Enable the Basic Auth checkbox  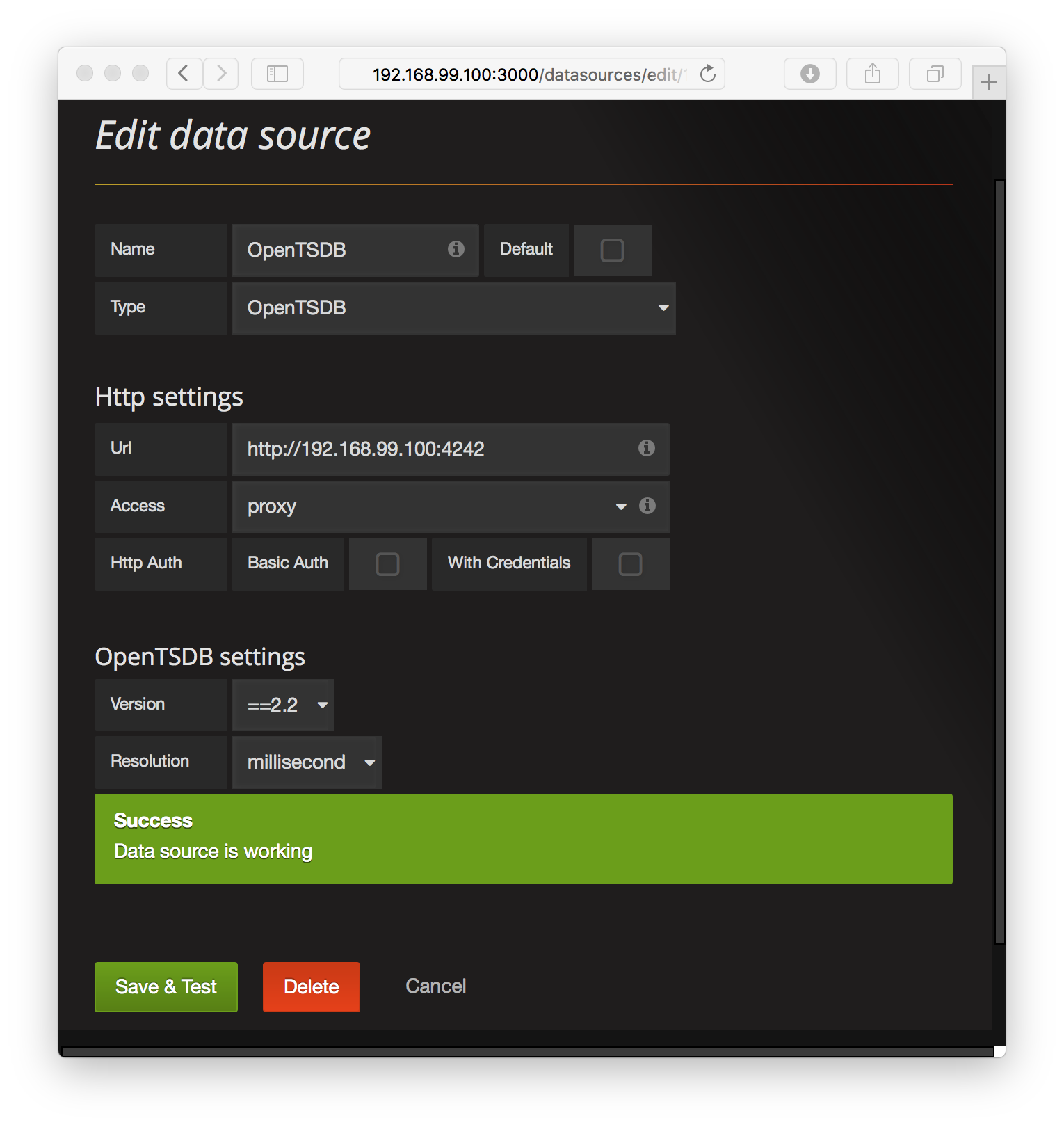tap(387, 564)
